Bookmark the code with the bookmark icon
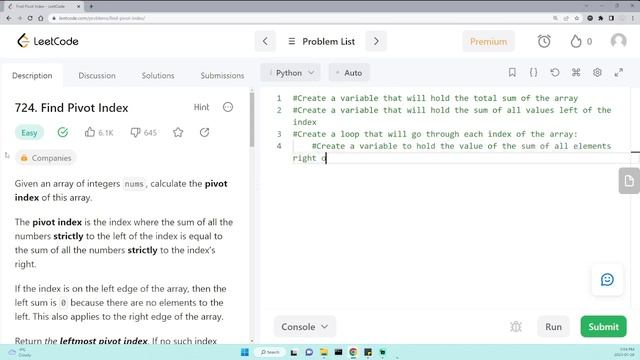640x360 pixels. coord(512,73)
